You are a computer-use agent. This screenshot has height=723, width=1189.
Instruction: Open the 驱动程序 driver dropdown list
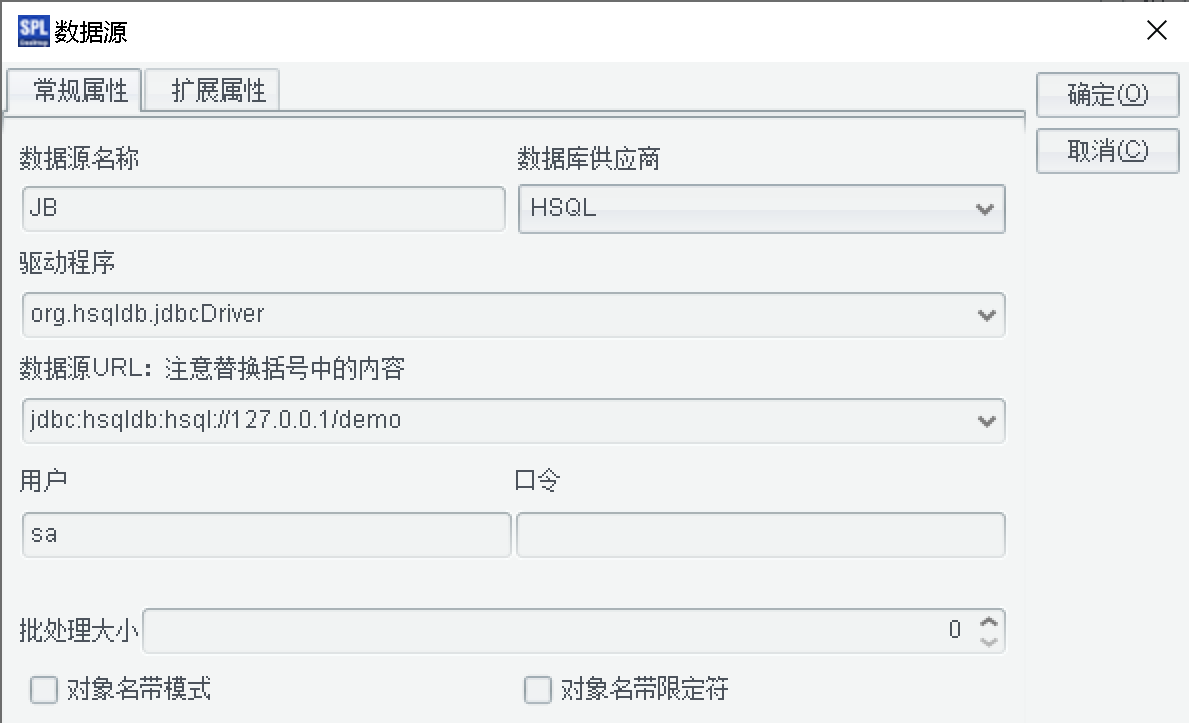(985, 315)
